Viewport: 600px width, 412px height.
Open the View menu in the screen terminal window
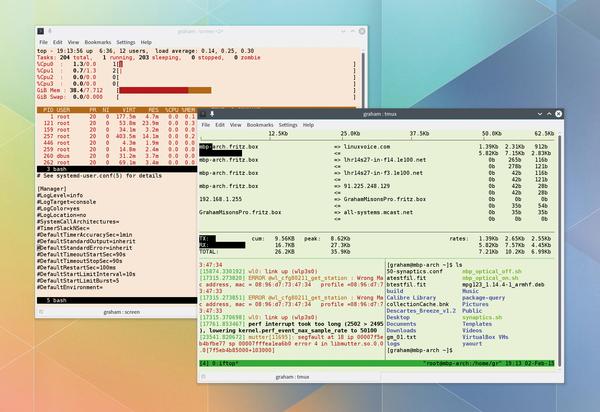[75, 43]
